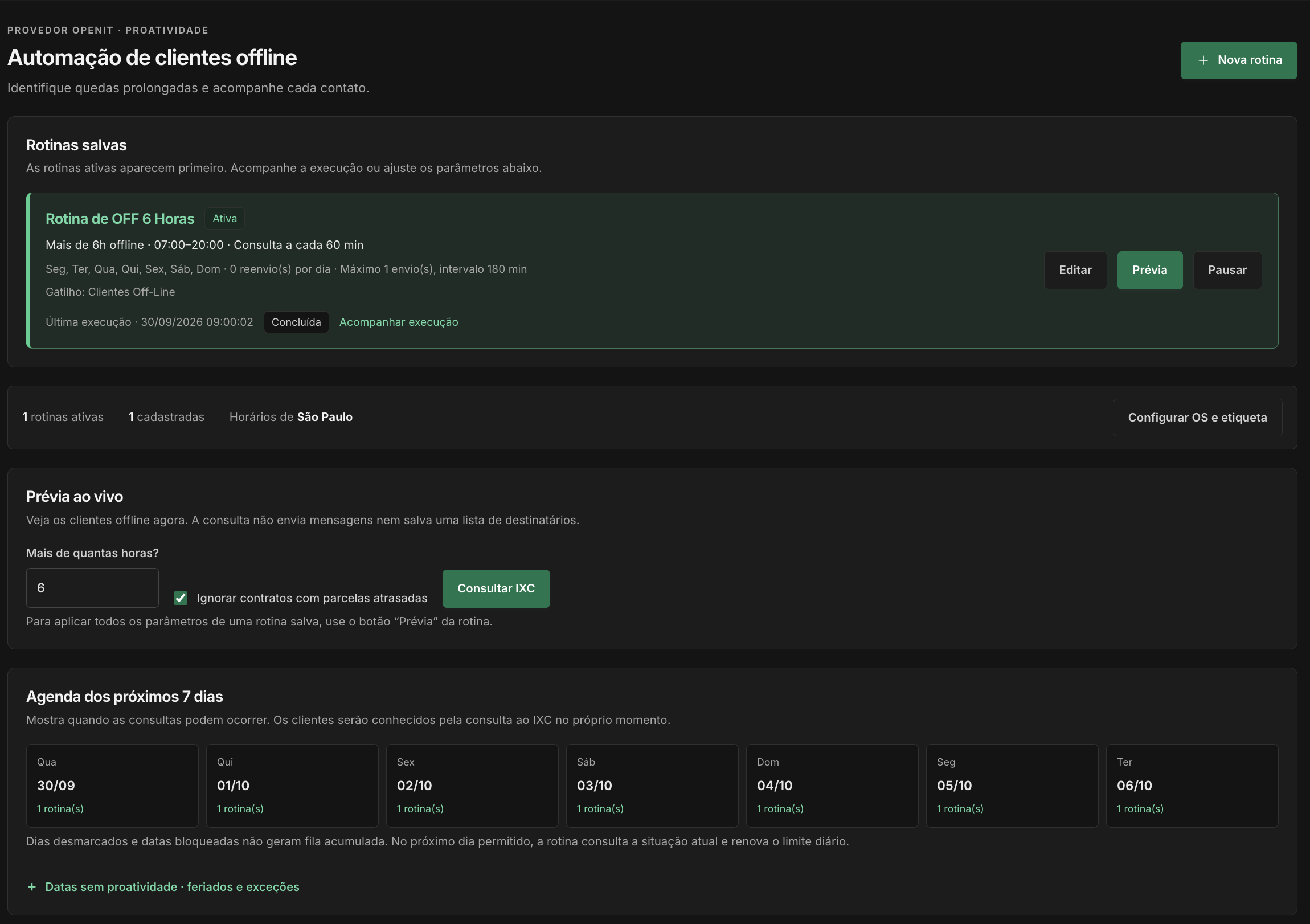
Task: Click the Prévia button of the saved routine
Action: 1149,270
